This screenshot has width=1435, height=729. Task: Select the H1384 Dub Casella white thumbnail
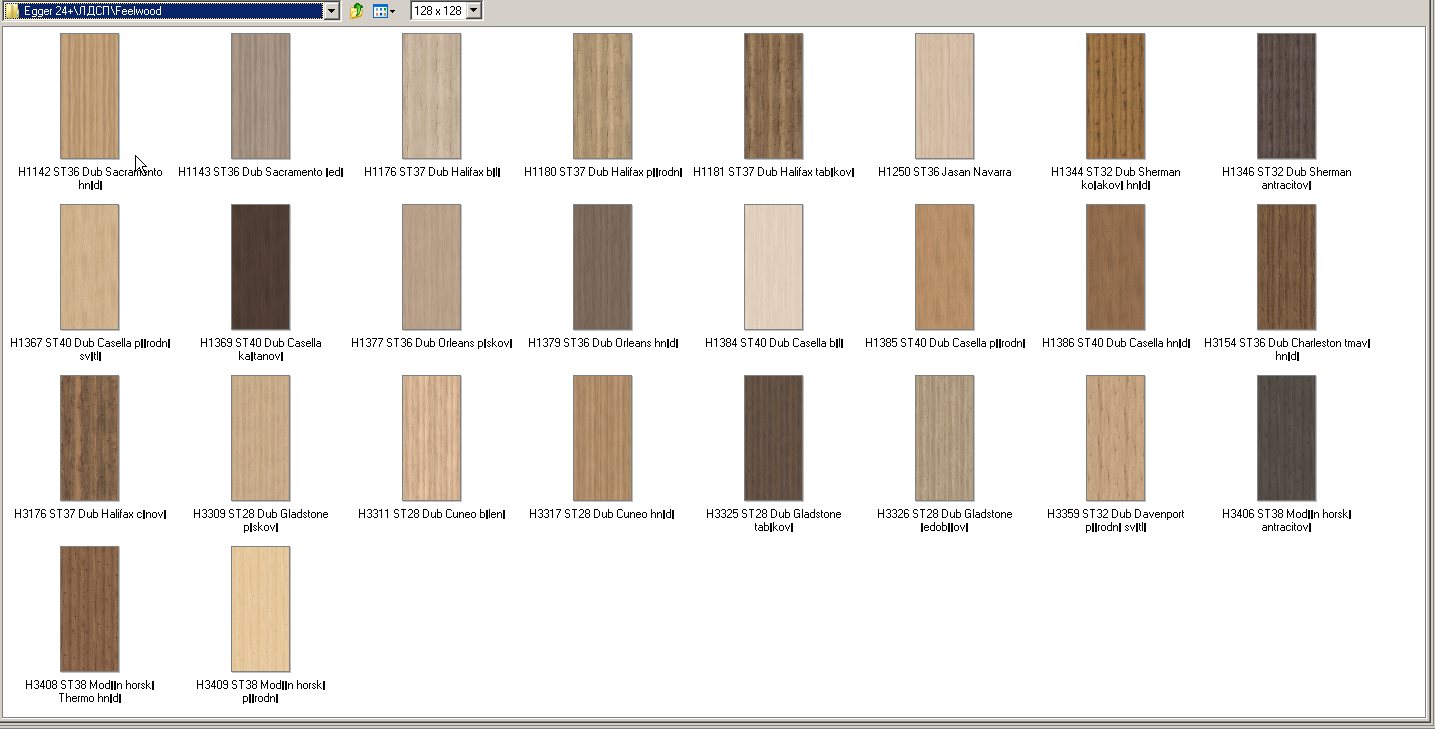[774, 267]
